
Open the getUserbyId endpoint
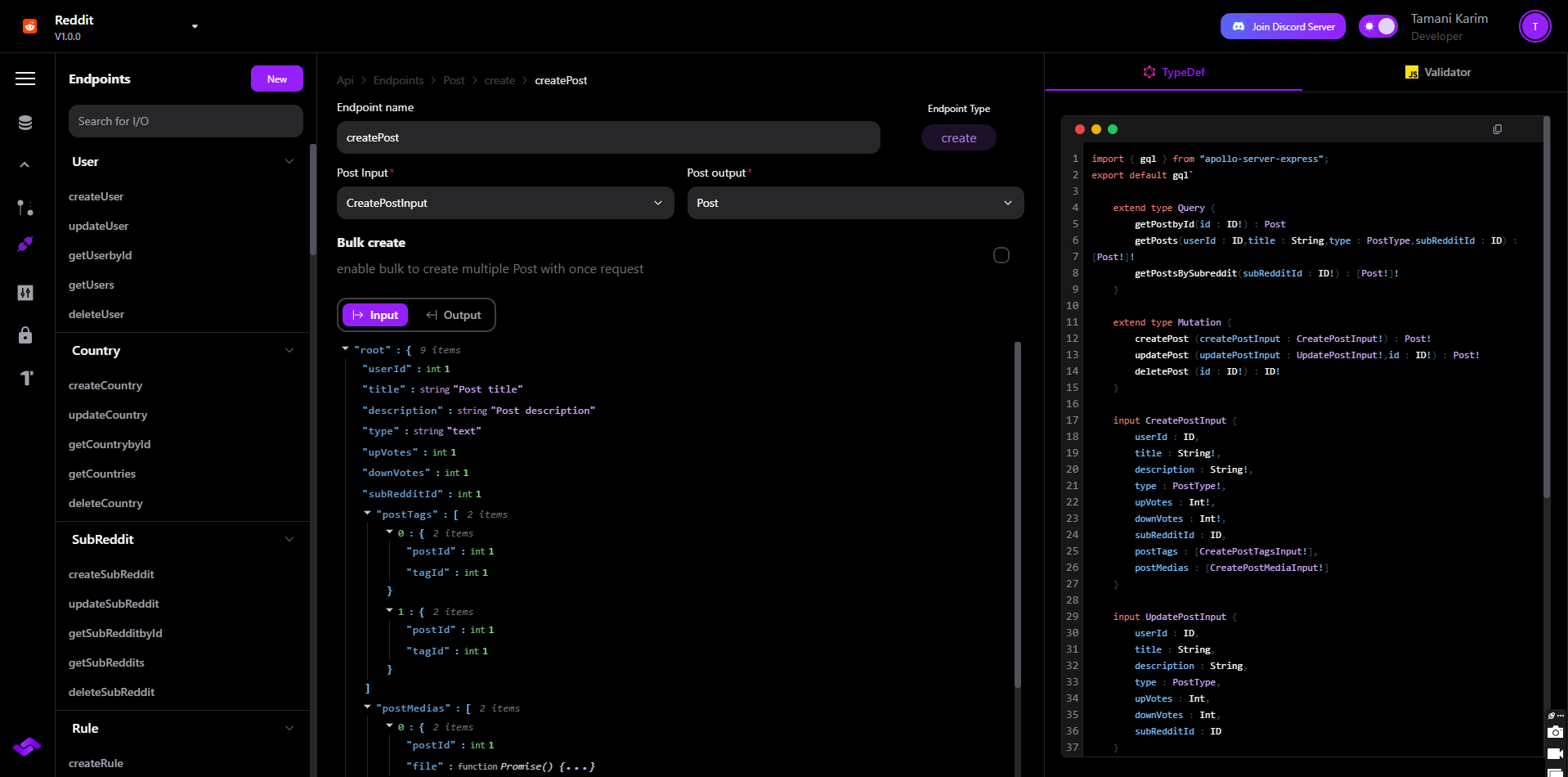point(101,255)
